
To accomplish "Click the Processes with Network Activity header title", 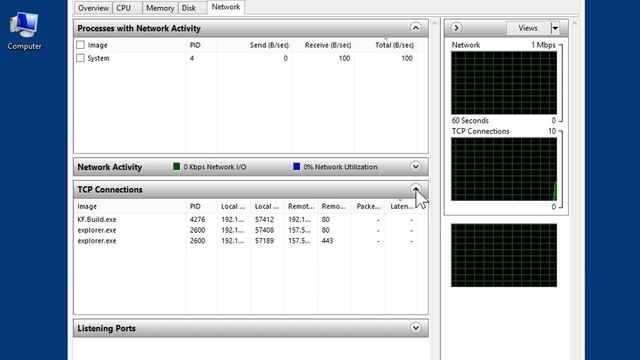I will tap(139, 28).
